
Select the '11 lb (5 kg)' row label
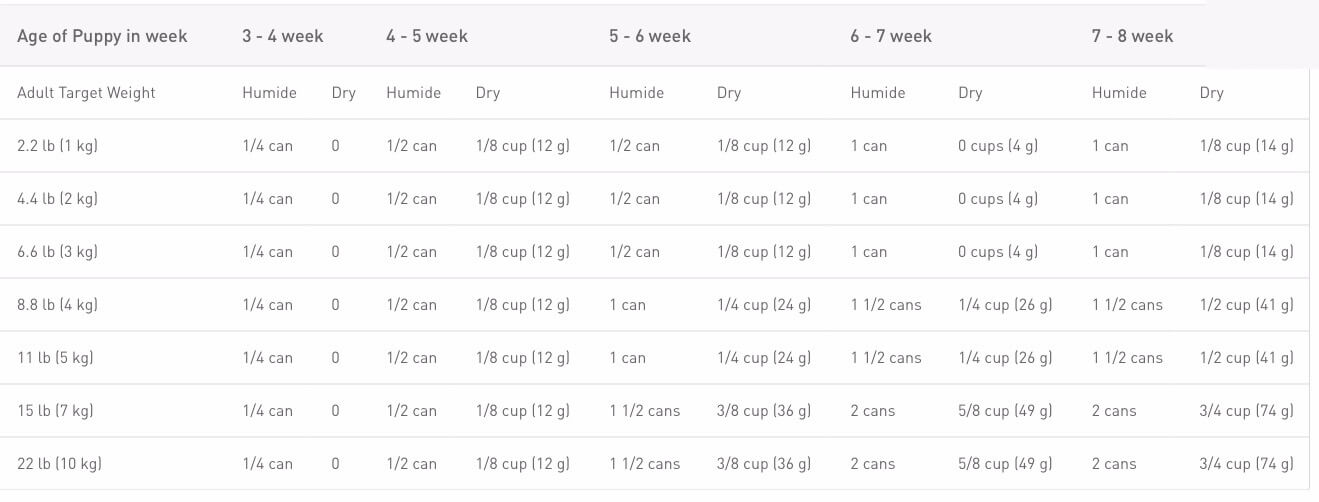pyautogui.click(x=55, y=358)
